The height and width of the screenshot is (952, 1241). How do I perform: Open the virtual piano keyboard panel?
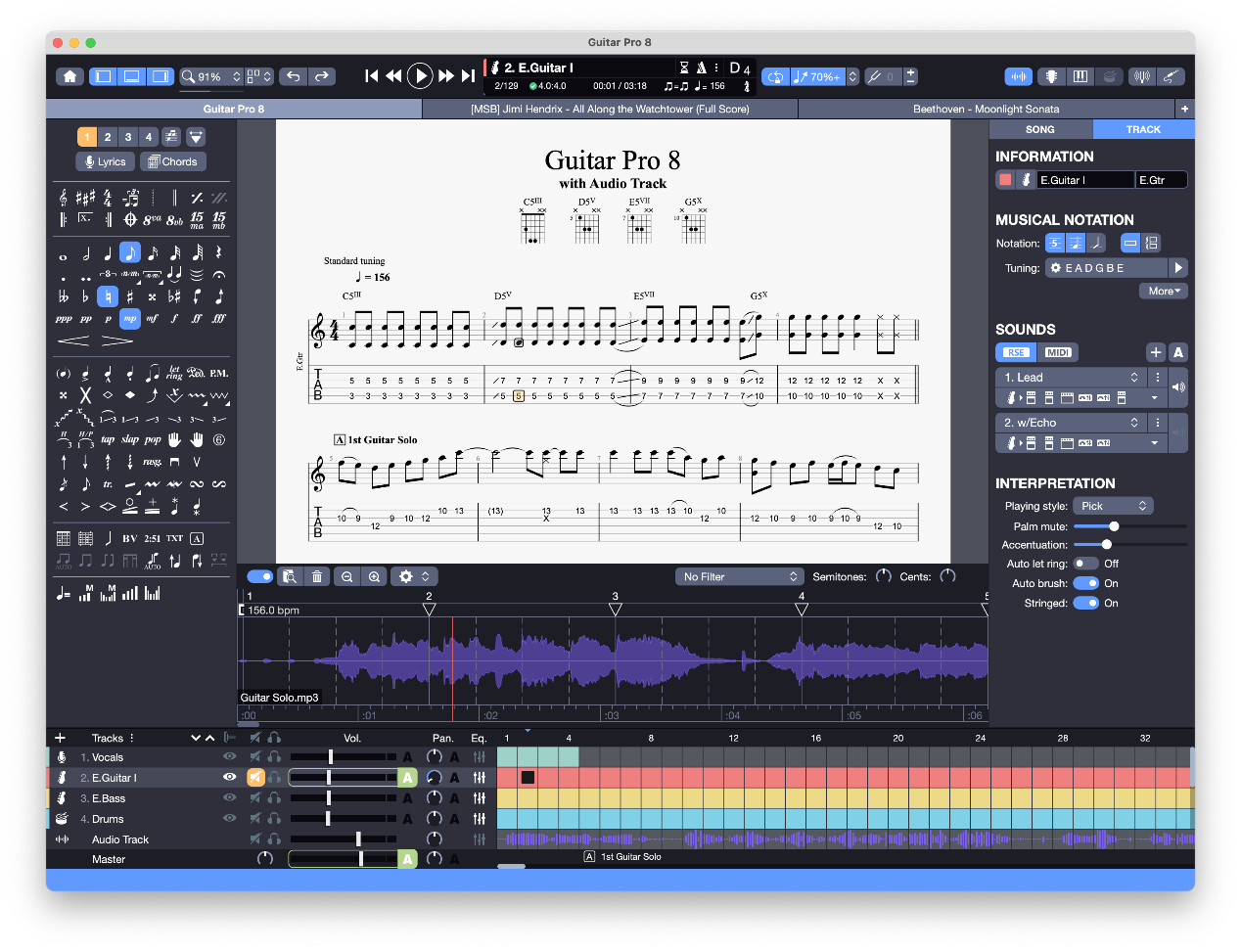(1080, 76)
